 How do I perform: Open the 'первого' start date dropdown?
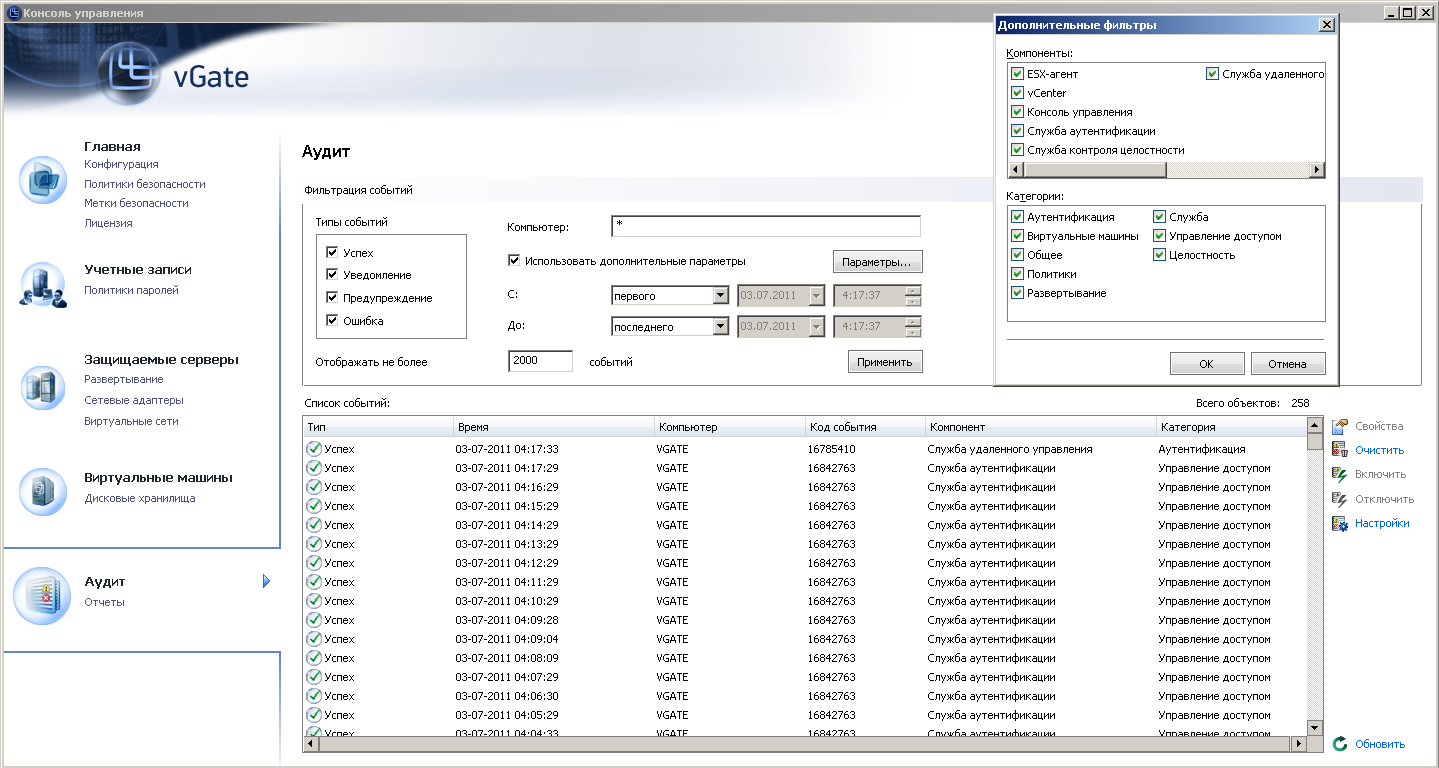(720, 296)
